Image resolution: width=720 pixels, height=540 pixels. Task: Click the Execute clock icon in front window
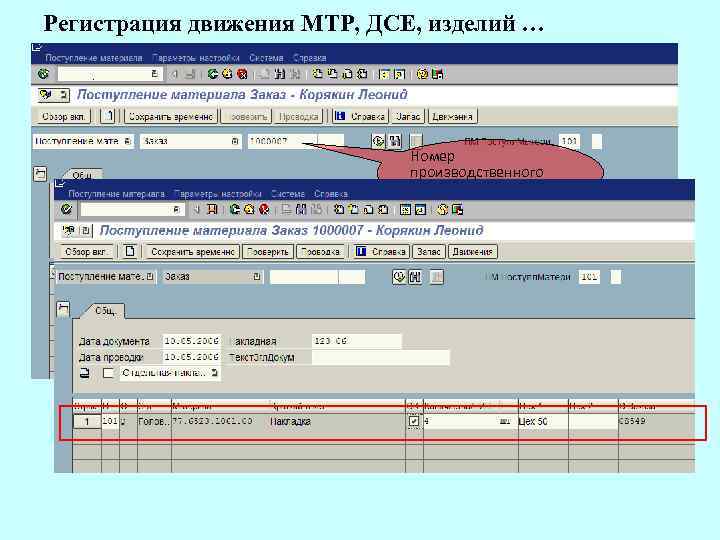click(399, 277)
